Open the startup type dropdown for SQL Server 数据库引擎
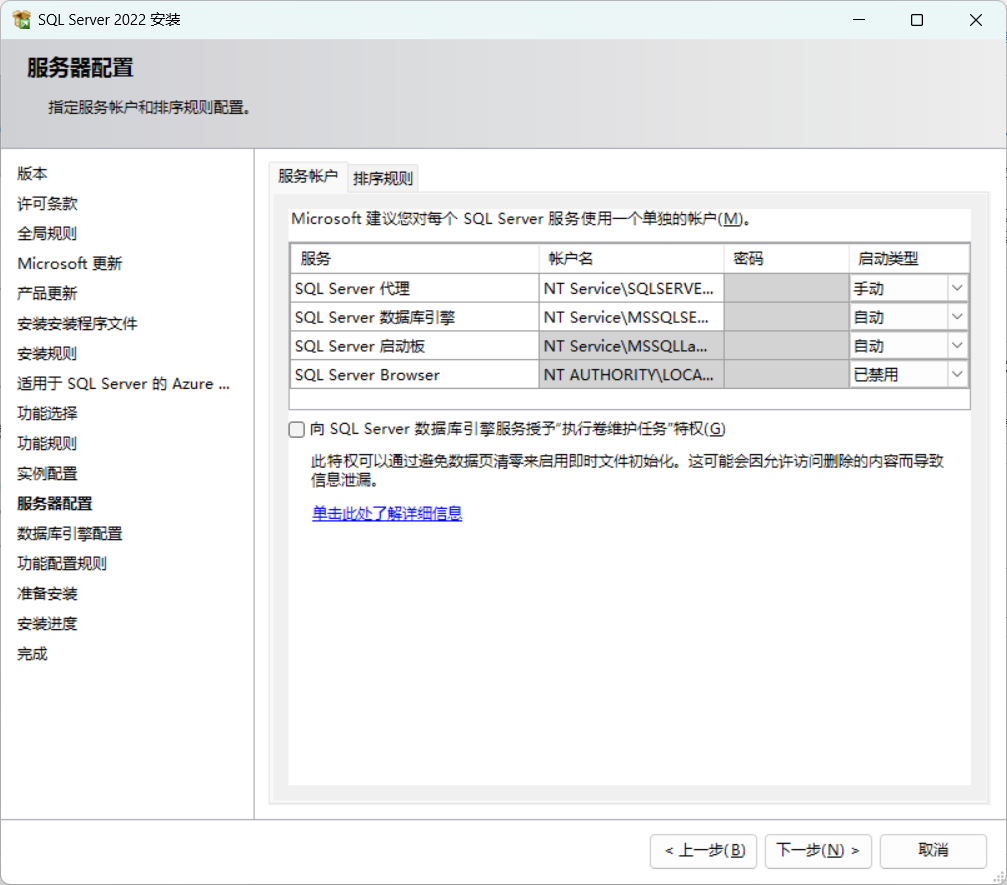Image resolution: width=1007 pixels, height=885 pixels. 958,317
